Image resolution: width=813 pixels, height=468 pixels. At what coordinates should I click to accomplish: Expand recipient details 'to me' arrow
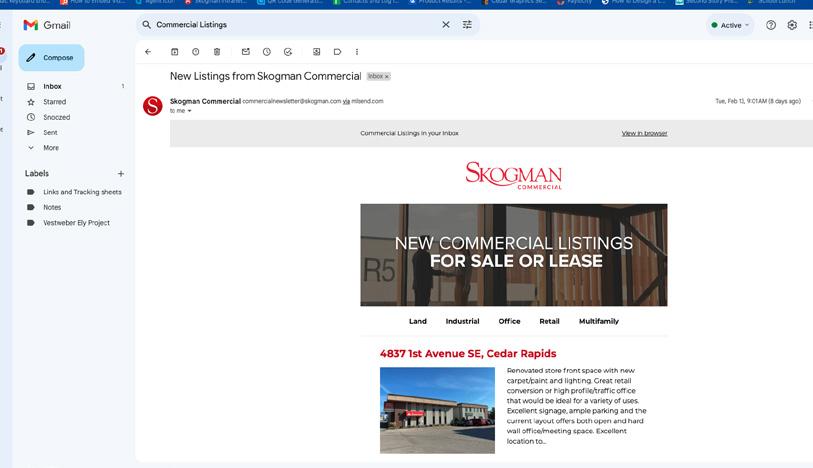(x=189, y=111)
